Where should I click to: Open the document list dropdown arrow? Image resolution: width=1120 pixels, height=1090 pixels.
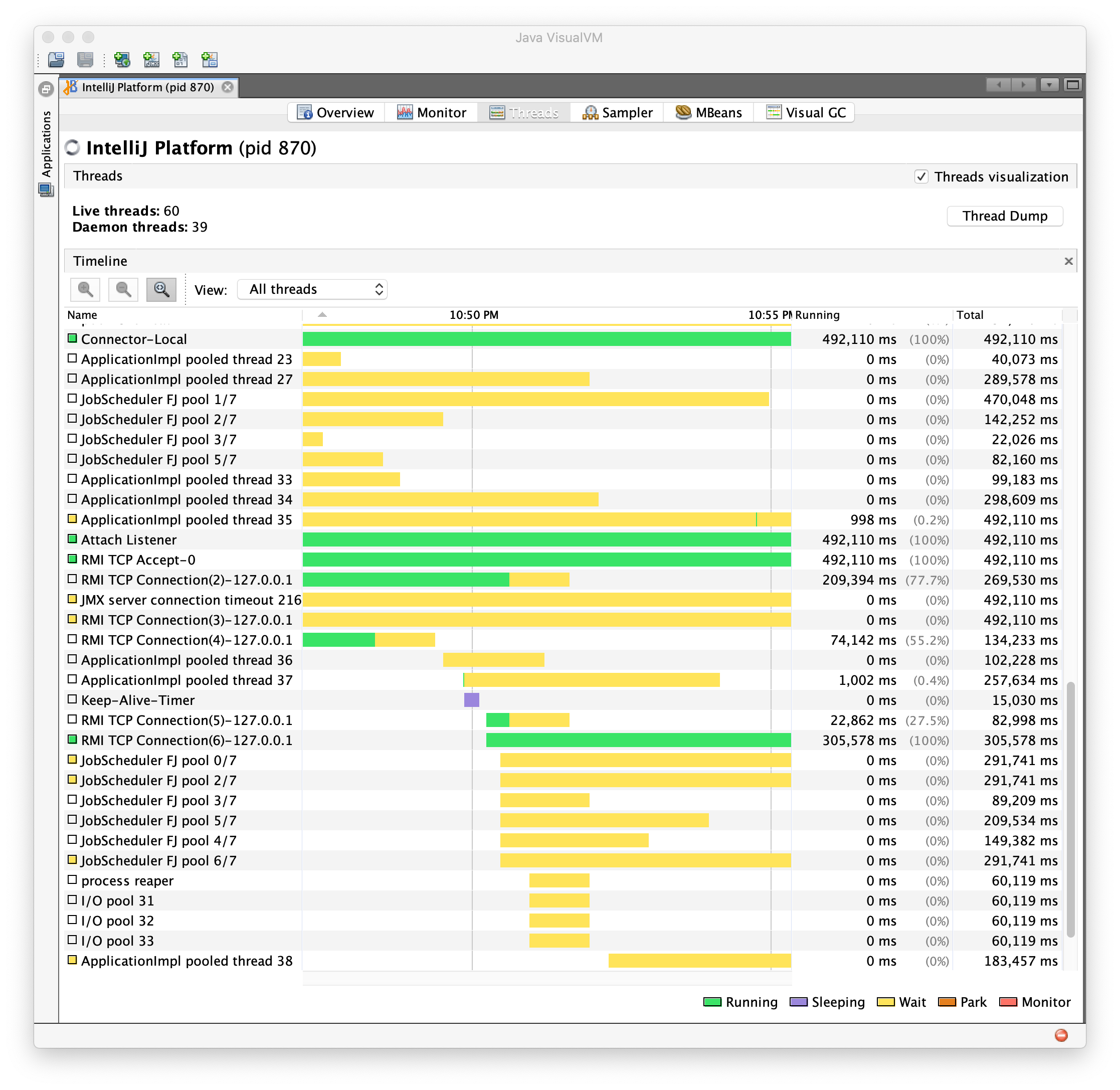pos(1049,85)
